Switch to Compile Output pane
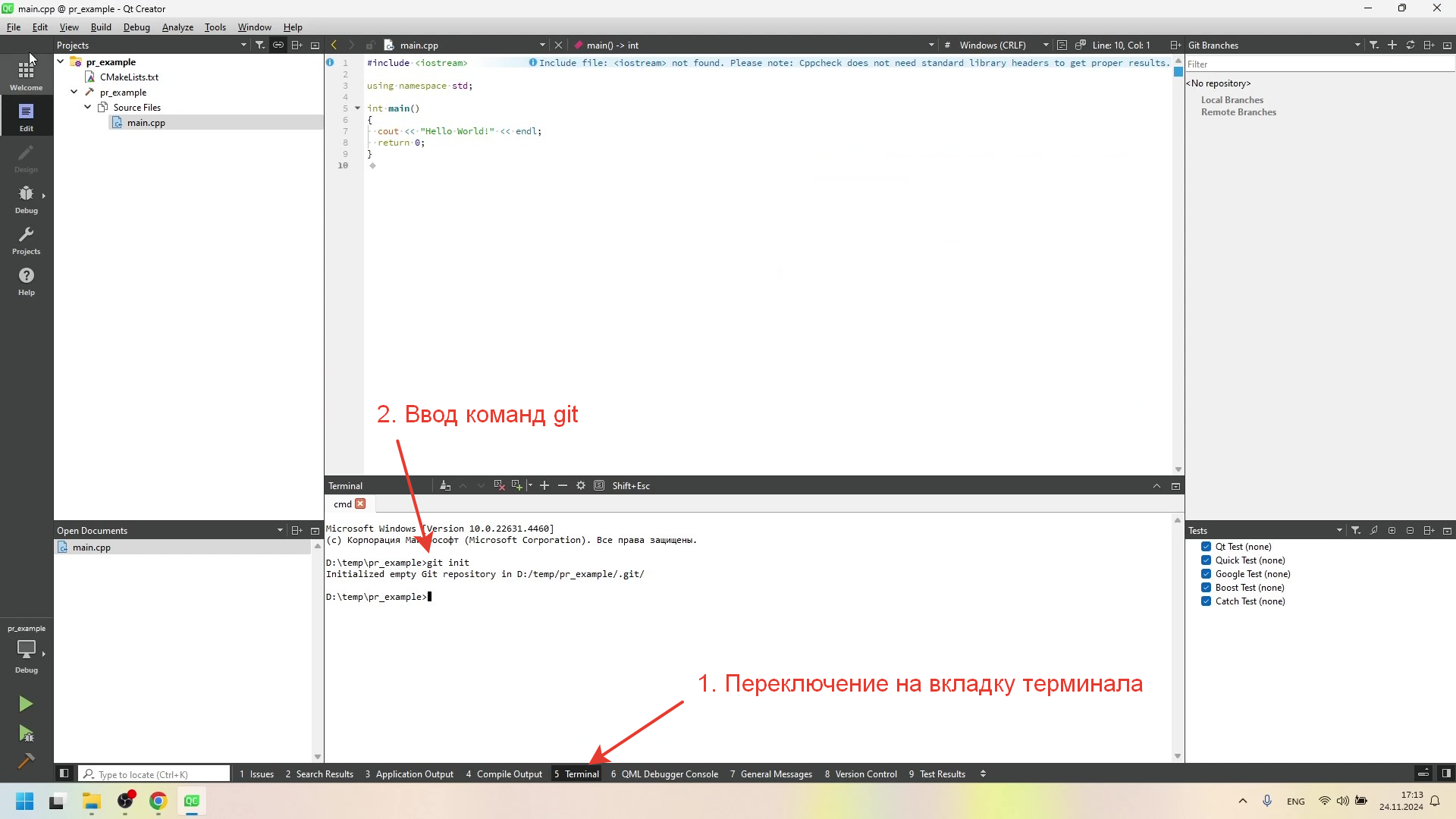The width and height of the screenshot is (1456, 819). tap(504, 773)
